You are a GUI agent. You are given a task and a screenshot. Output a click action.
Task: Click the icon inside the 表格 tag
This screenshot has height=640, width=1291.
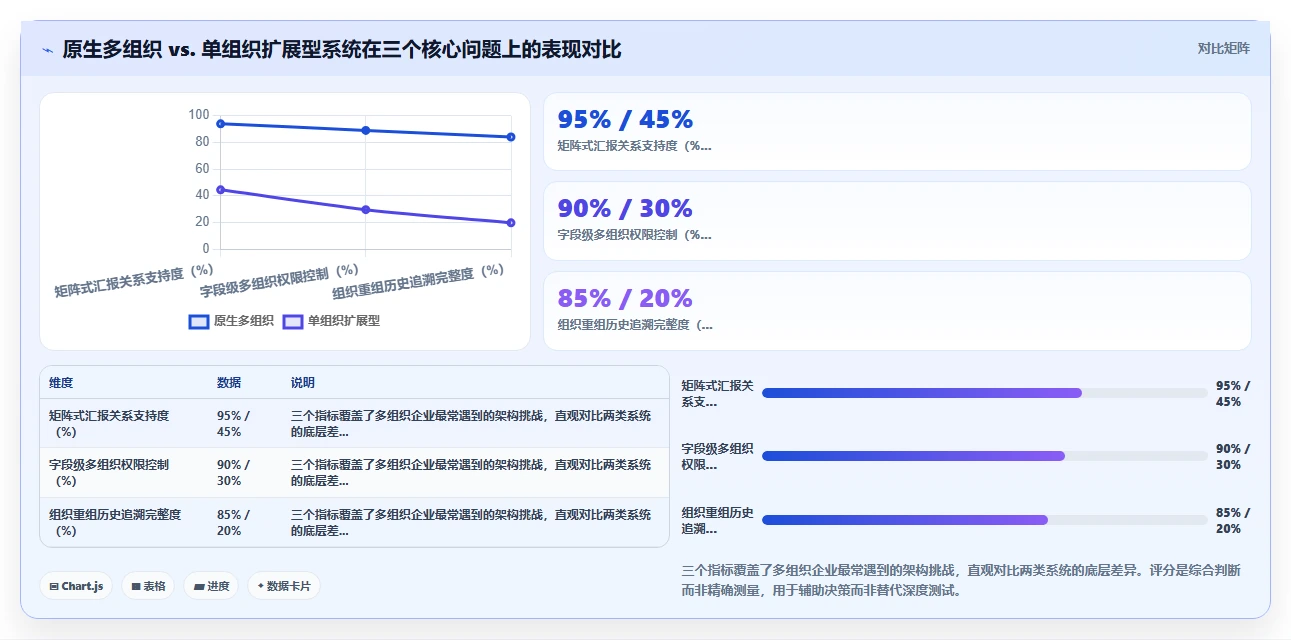(135, 587)
